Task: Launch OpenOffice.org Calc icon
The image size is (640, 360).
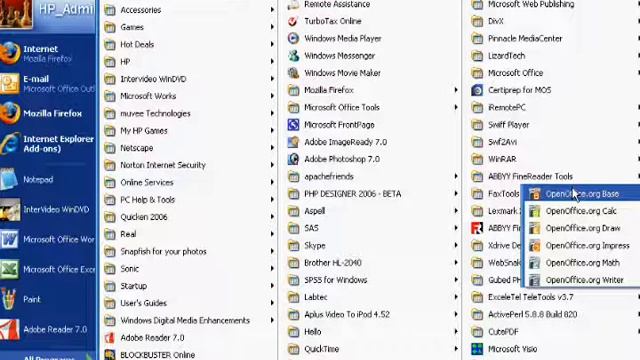Action: 535,211
